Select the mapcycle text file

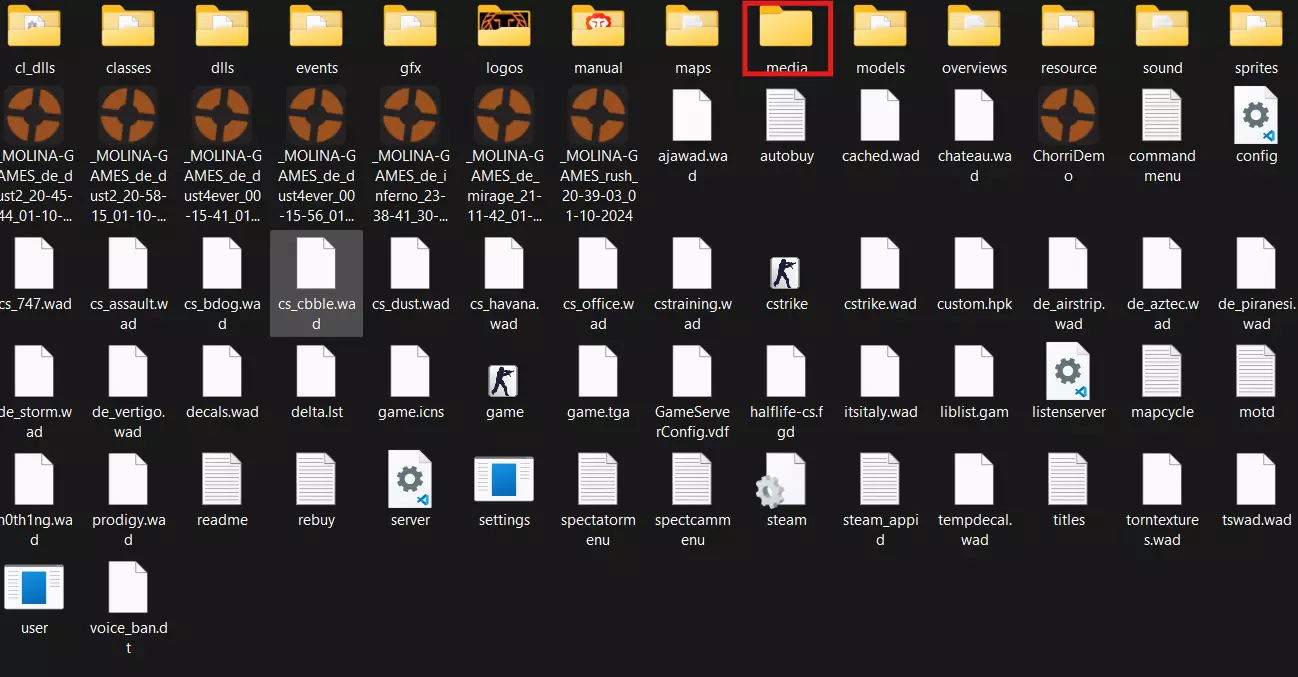tap(1162, 381)
